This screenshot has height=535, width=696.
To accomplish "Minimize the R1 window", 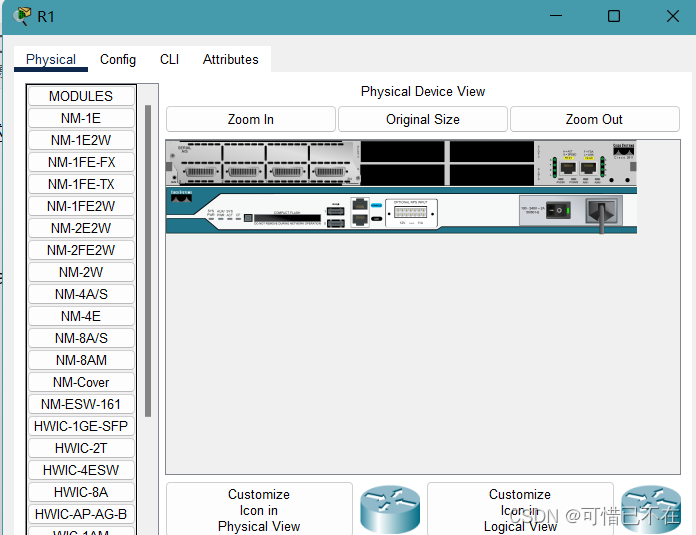I will click(556, 16).
